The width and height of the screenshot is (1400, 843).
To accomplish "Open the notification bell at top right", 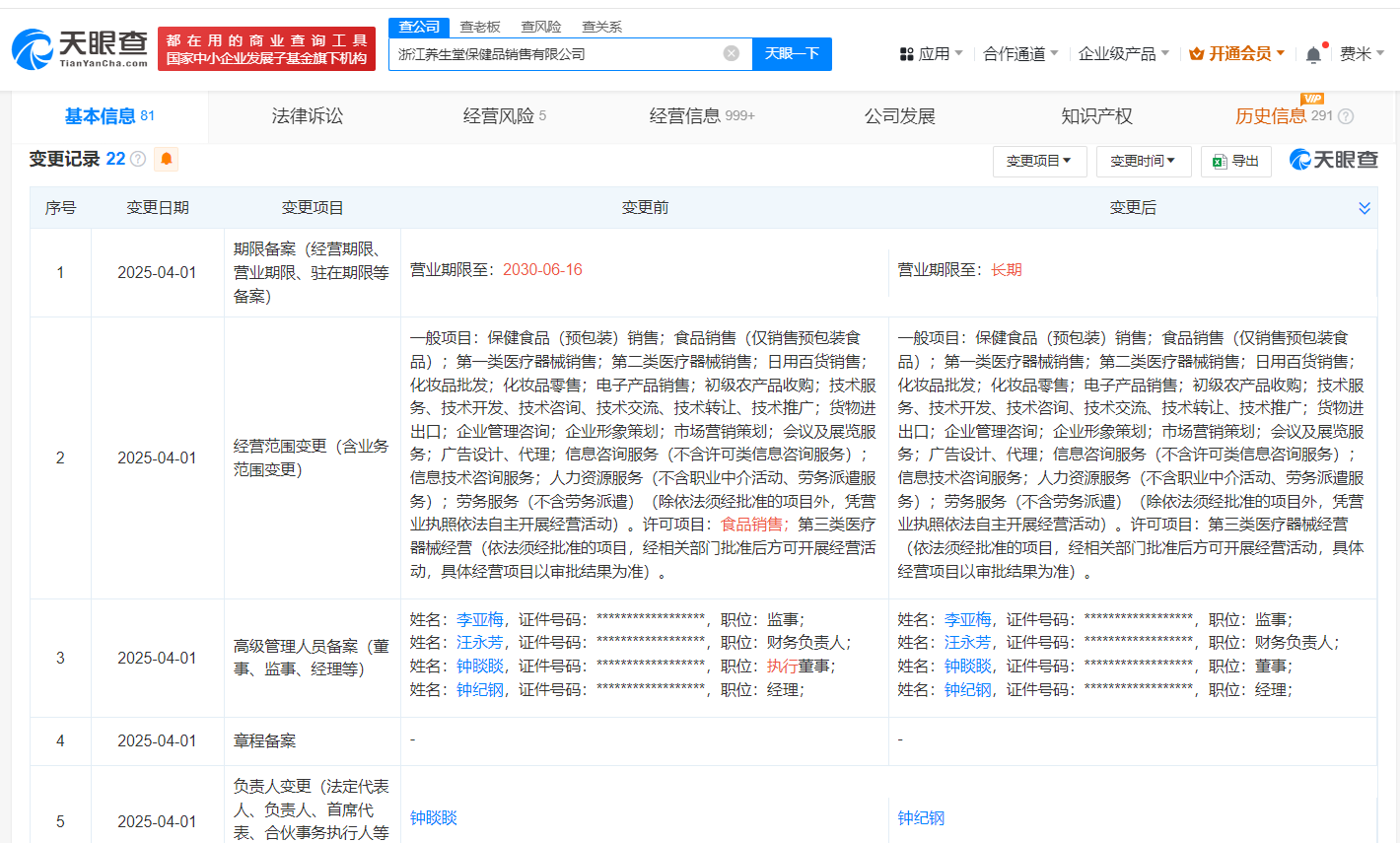I will (x=1312, y=54).
